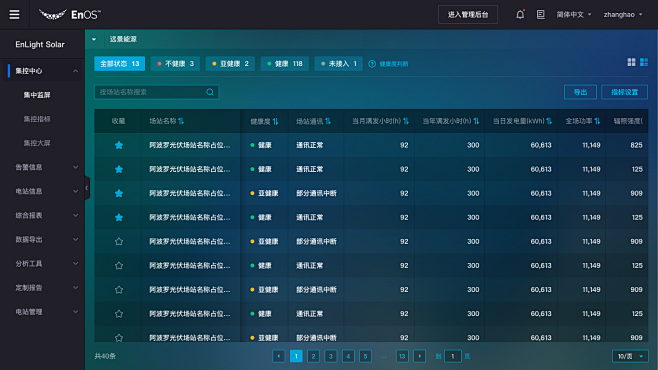Go to page 5
Image resolution: width=658 pixels, height=370 pixels.
(x=366, y=356)
